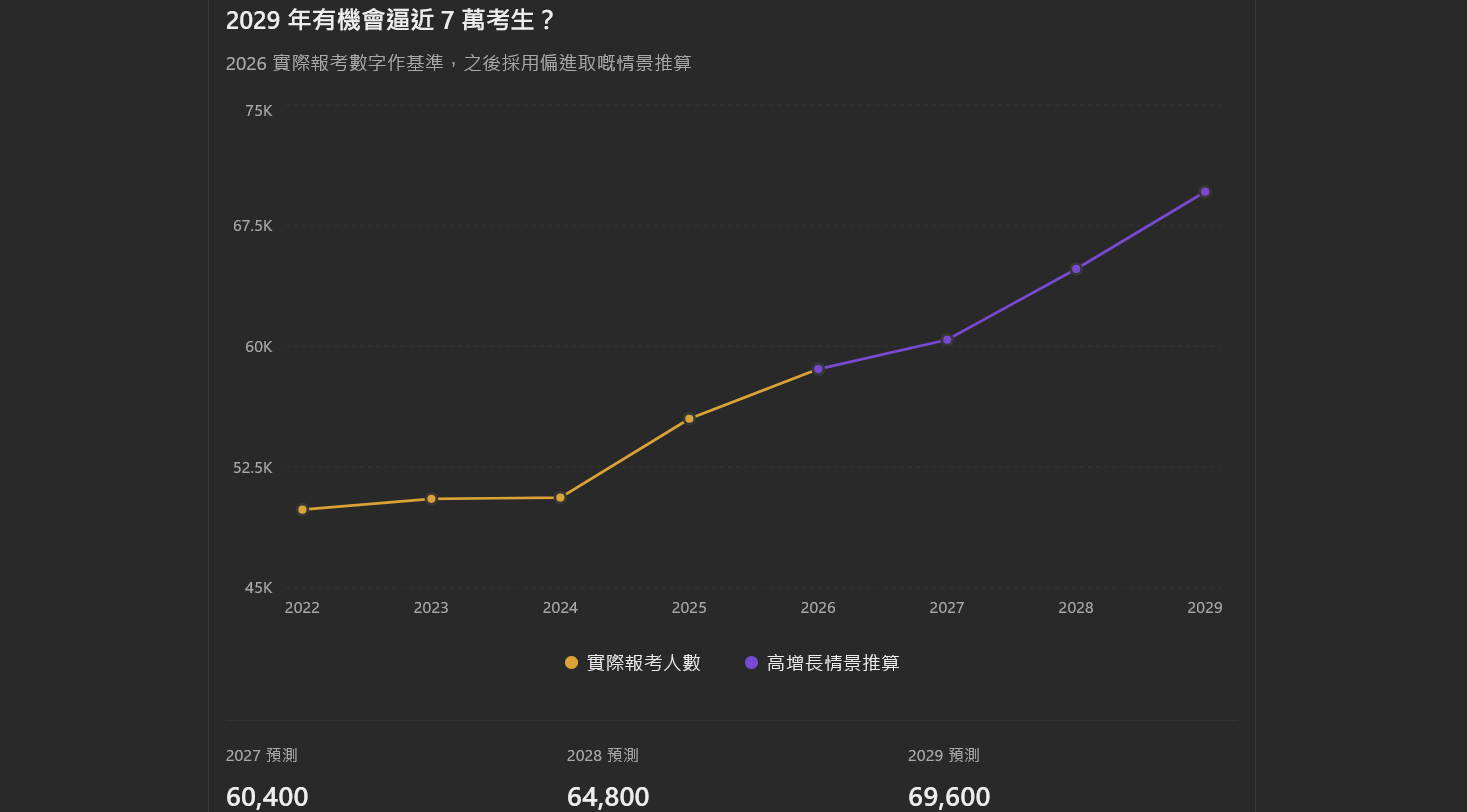This screenshot has height=812, width=1467.
Task: Click the 2027 x-axis label
Action: [947, 608]
